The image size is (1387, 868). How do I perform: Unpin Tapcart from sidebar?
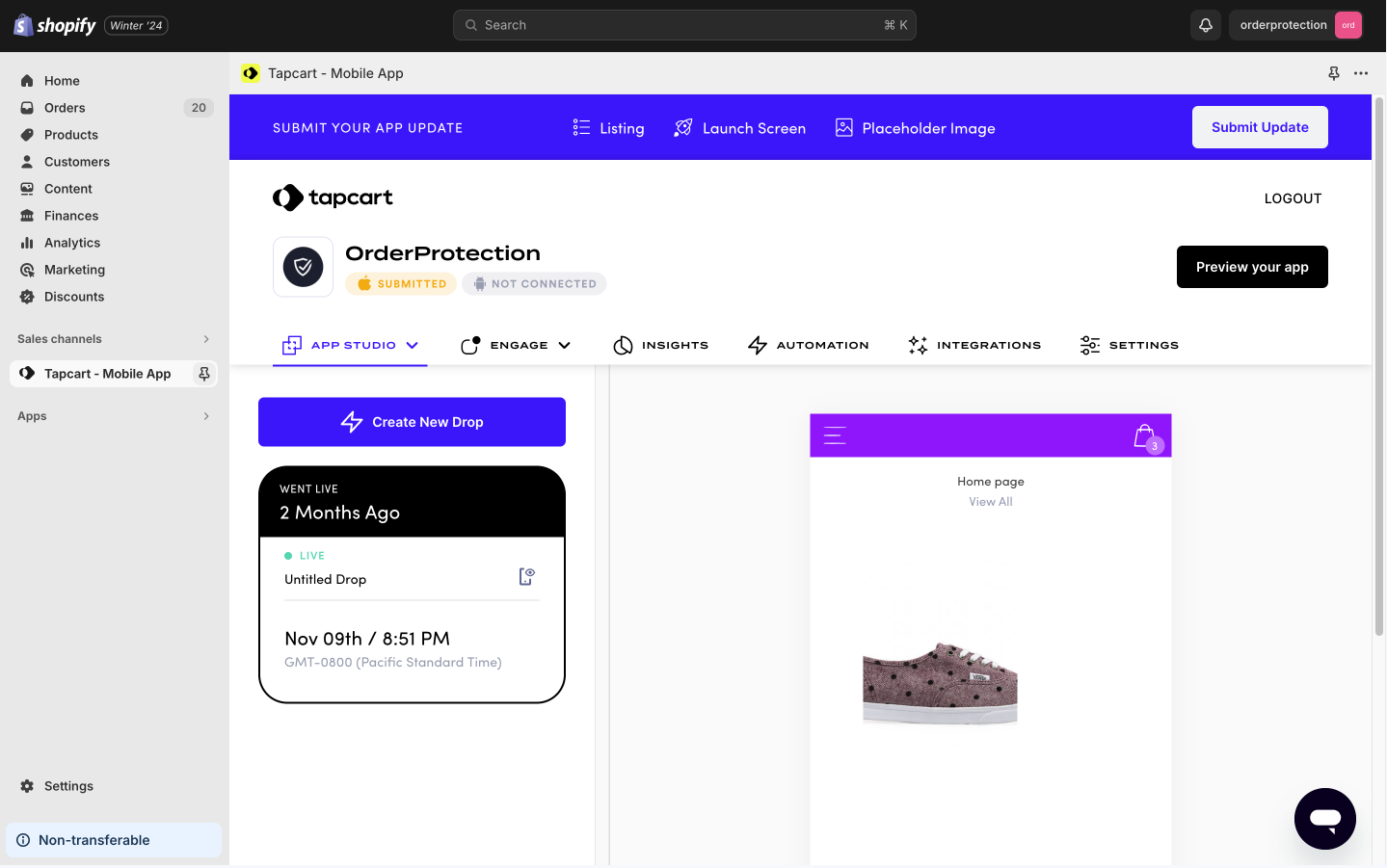click(204, 374)
